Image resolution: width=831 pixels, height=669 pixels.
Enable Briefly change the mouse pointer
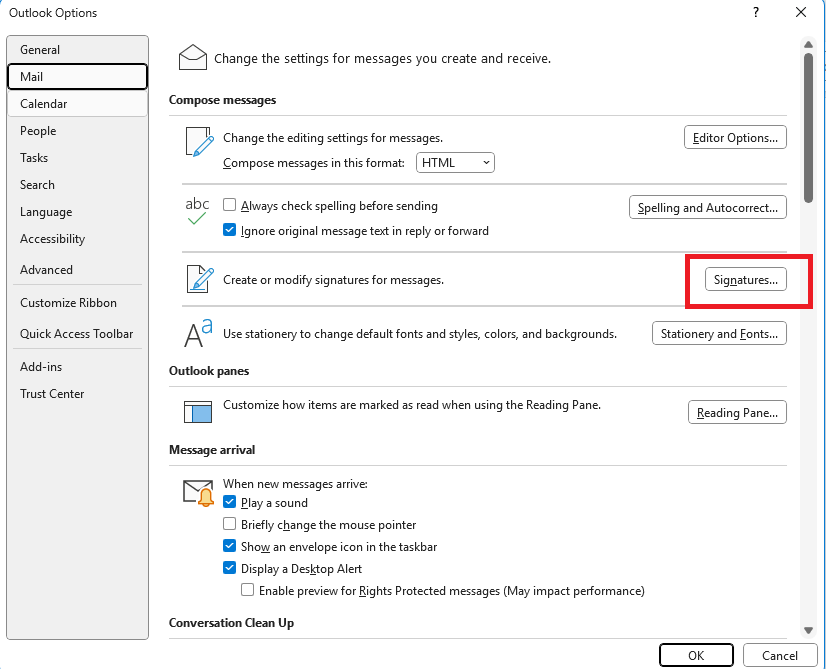click(x=229, y=524)
